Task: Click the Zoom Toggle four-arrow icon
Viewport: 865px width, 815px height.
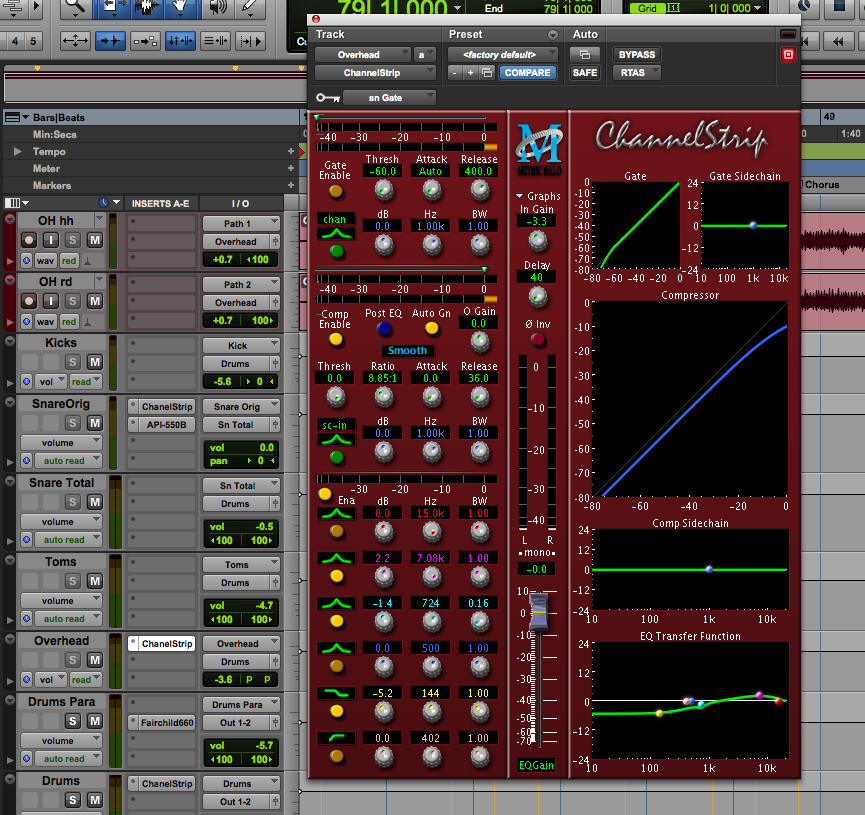Action: point(76,41)
